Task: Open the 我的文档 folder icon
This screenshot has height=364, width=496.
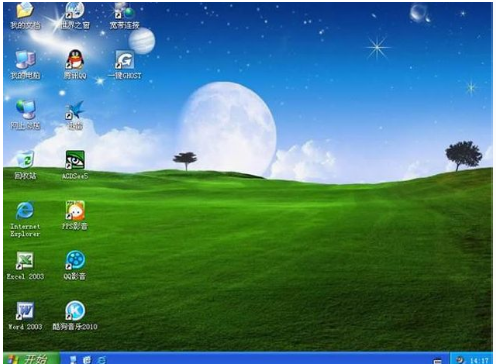Action: coord(25,11)
